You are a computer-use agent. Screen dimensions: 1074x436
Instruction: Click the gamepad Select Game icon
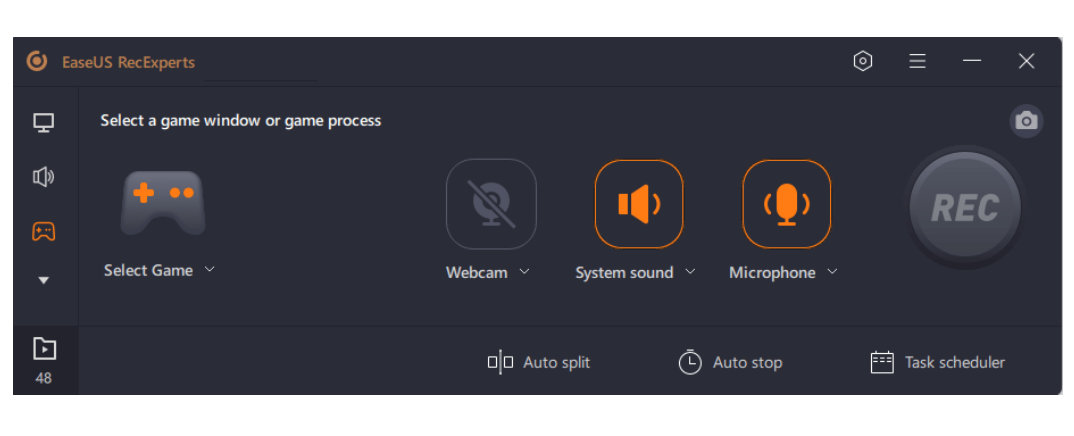click(x=162, y=203)
